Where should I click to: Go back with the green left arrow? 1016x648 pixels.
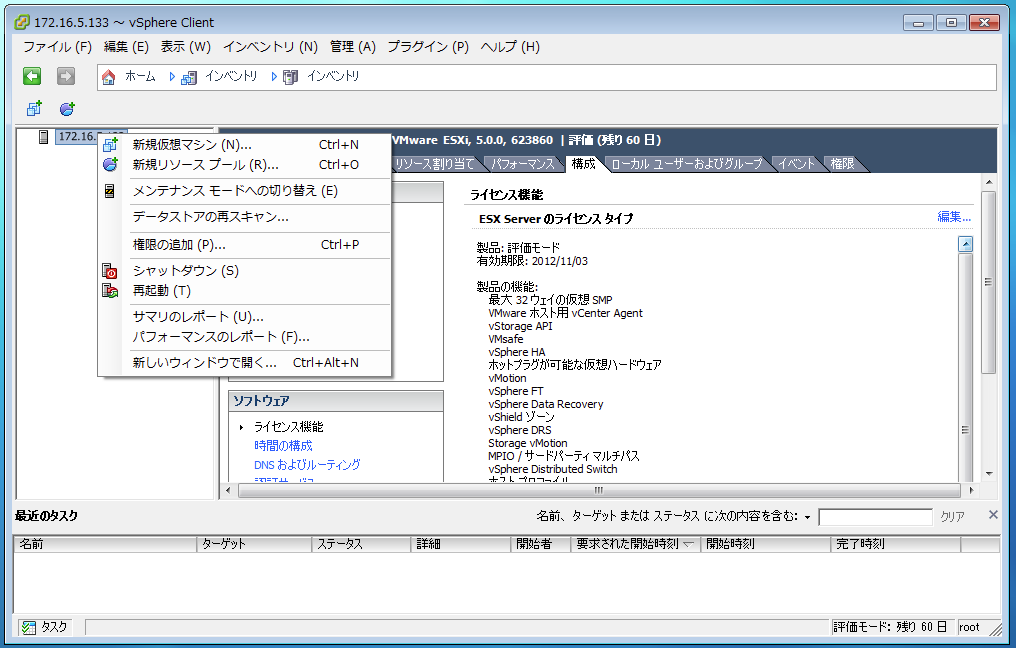[32, 76]
